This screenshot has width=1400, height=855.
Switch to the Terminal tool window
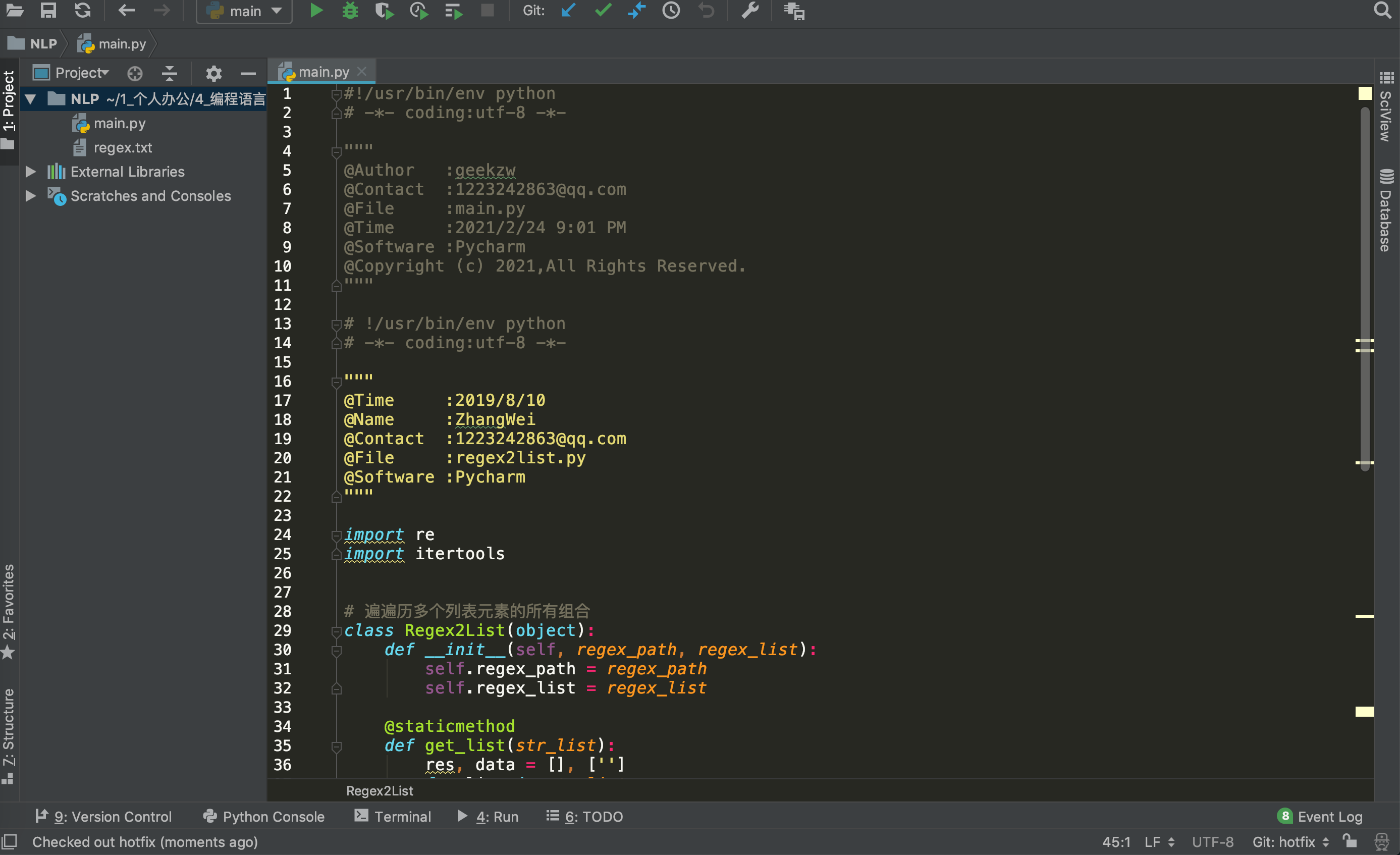[393, 816]
